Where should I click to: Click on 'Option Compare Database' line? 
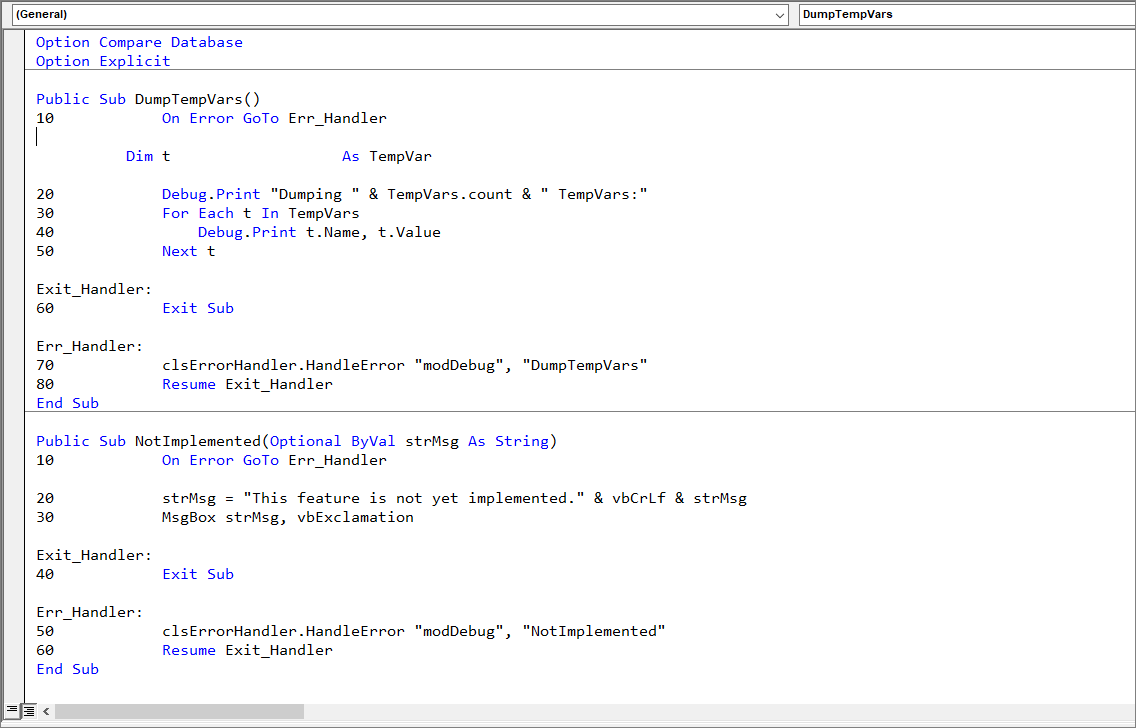pyautogui.click(x=139, y=42)
